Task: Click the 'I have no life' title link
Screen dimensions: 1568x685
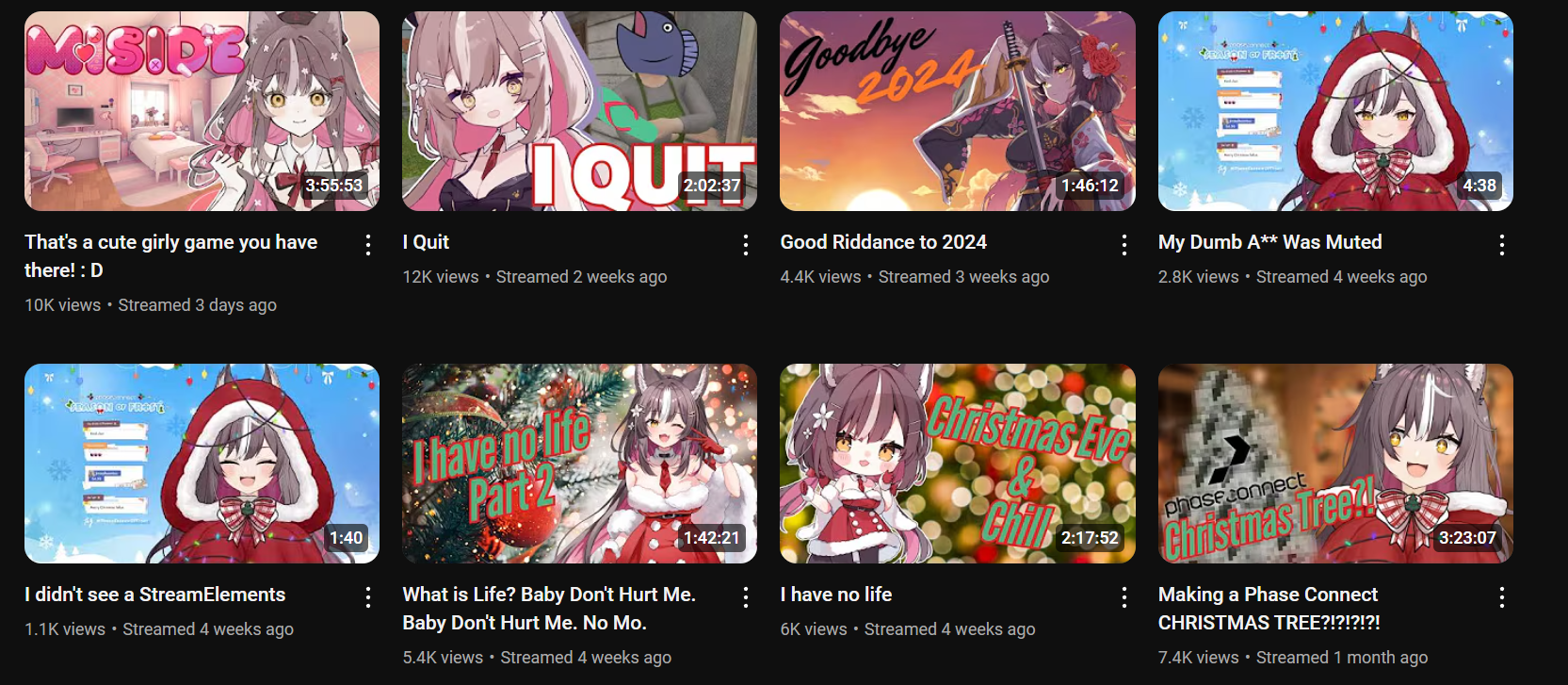Action: point(836,595)
